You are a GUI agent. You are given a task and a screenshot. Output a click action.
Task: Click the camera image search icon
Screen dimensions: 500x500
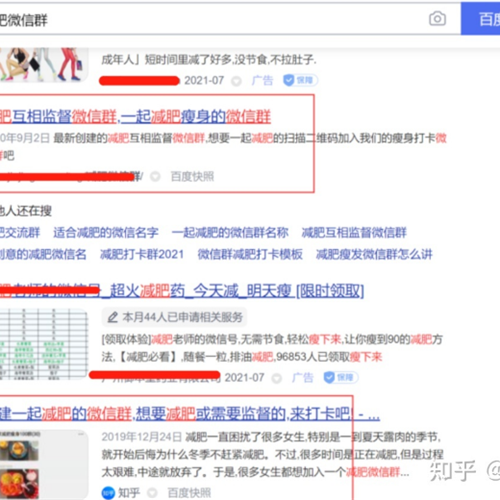pos(437,19)
